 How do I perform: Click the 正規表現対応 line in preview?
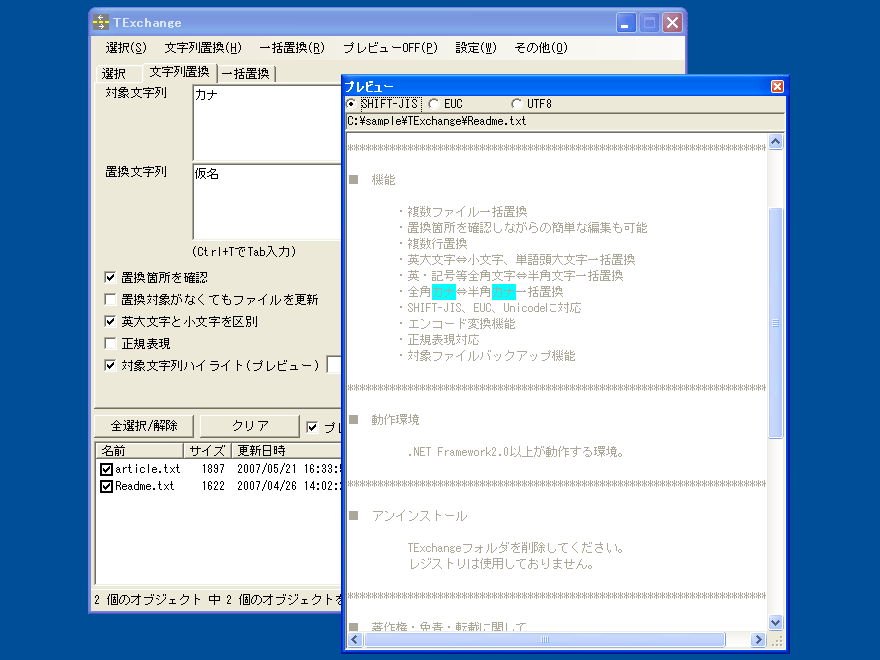[443, 340]
